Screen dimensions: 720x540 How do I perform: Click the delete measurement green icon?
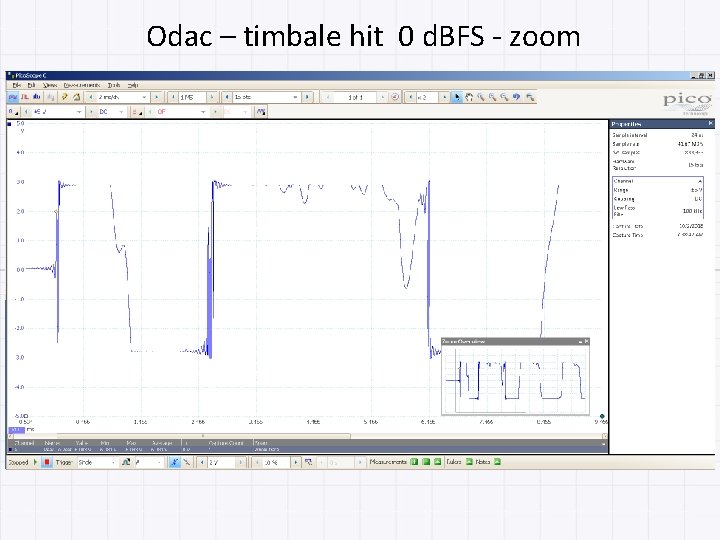coord(438,462)
